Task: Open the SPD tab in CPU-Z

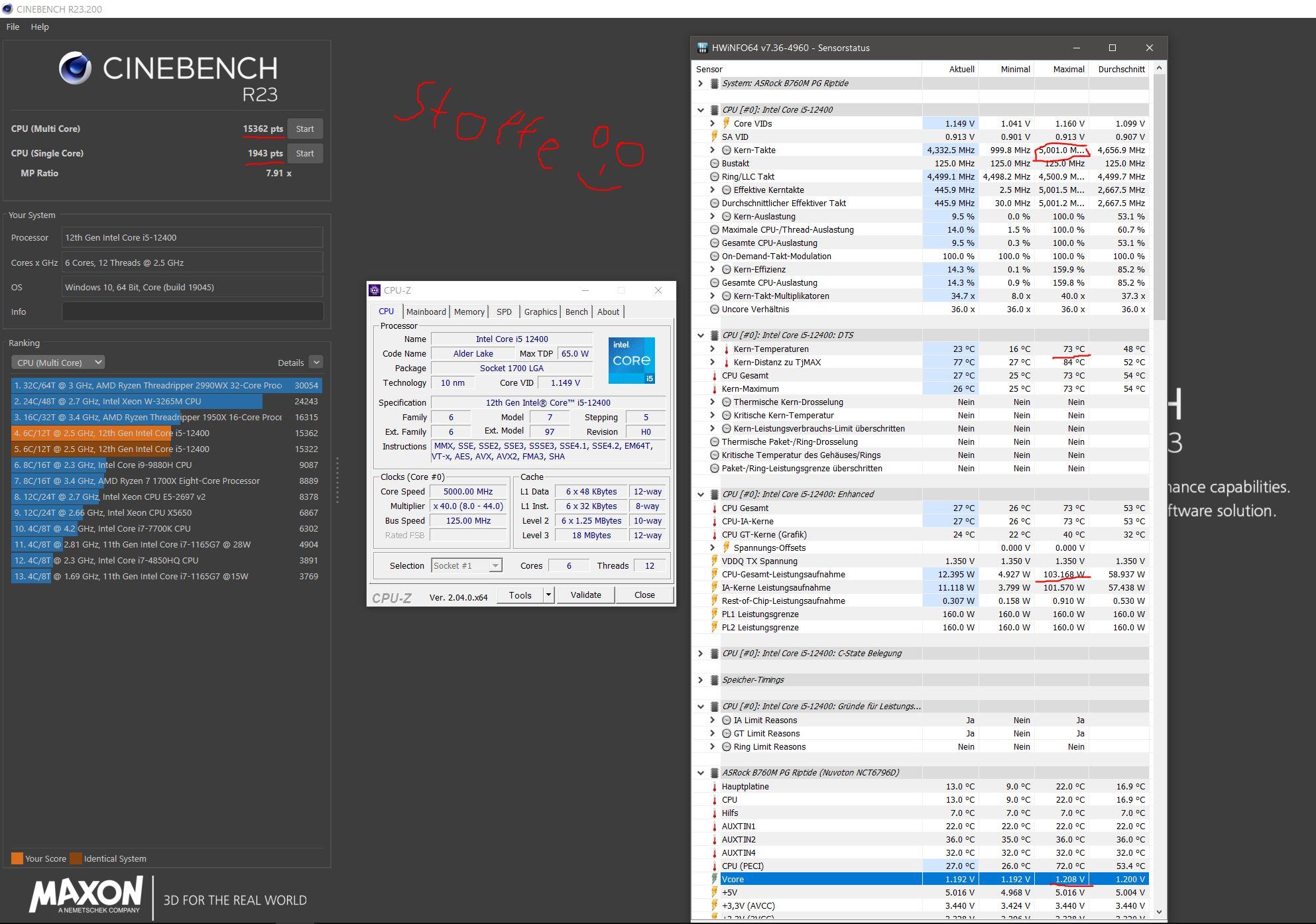Action: (x=504, y=312)
